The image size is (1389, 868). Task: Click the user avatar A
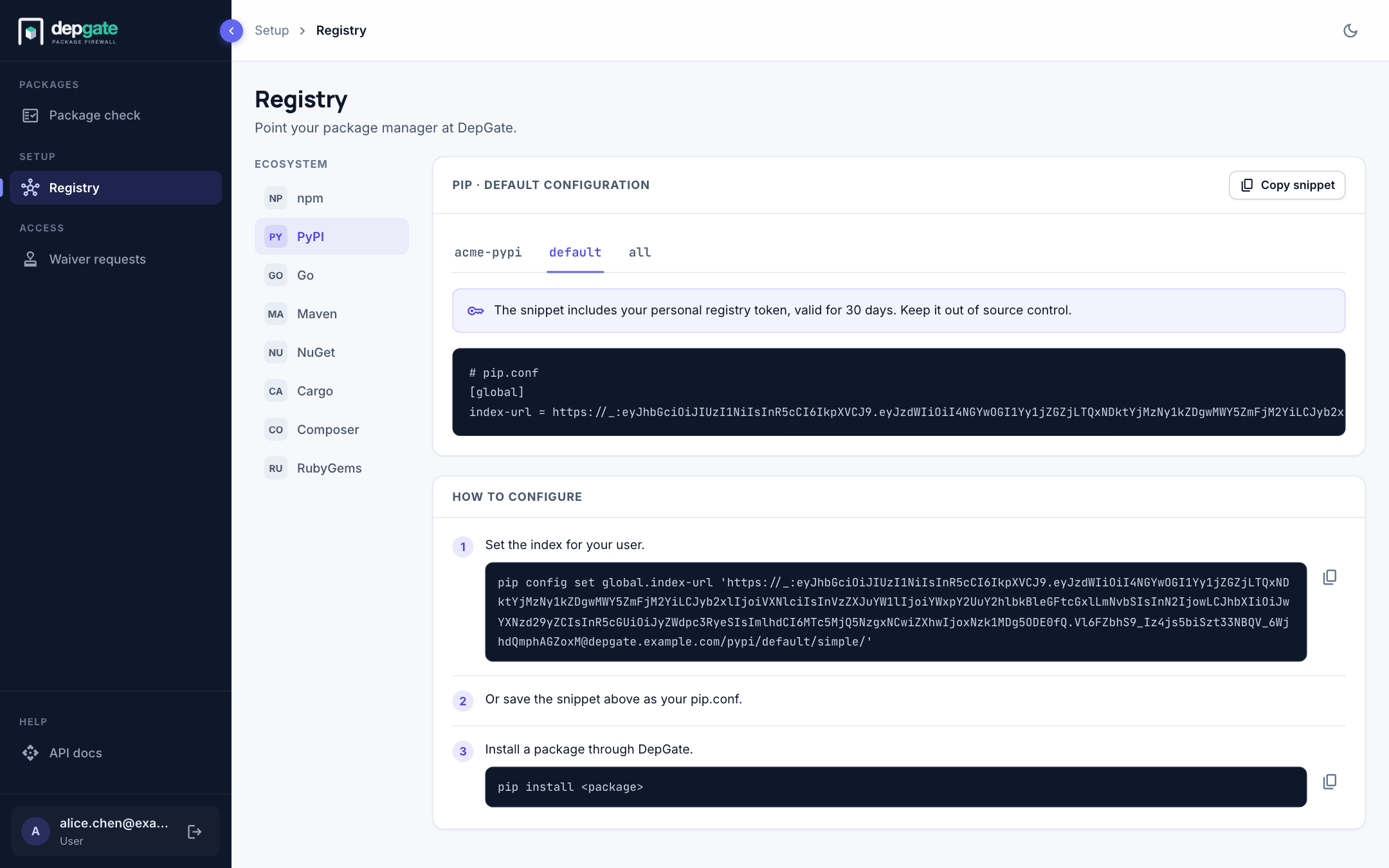[35, 831]
